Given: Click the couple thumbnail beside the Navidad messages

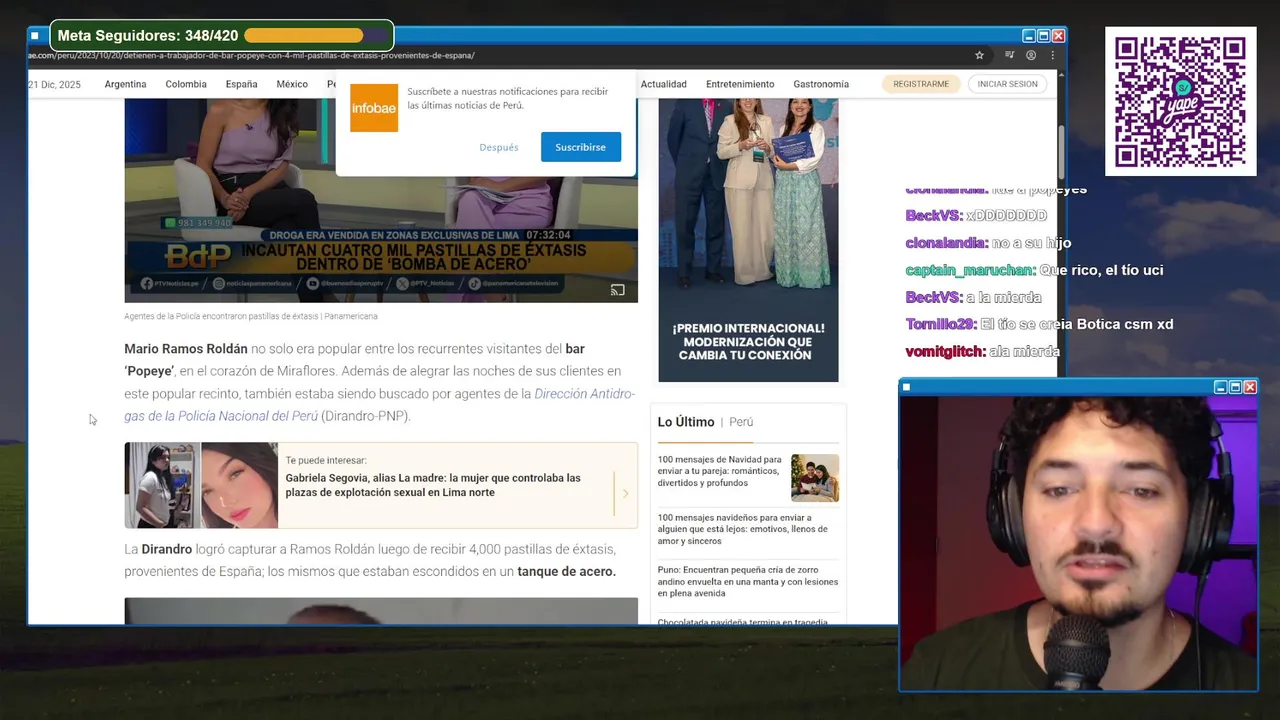Looking at the screenshot, I should pyautogui.click(x=815, y=478).
